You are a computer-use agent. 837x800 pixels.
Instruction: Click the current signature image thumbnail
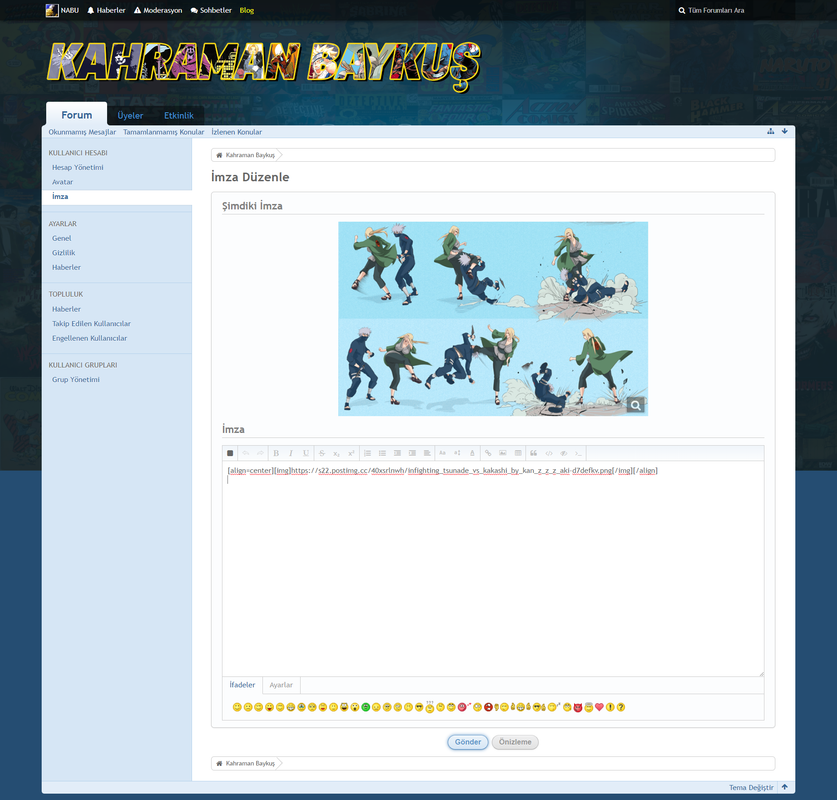(493, 319)
